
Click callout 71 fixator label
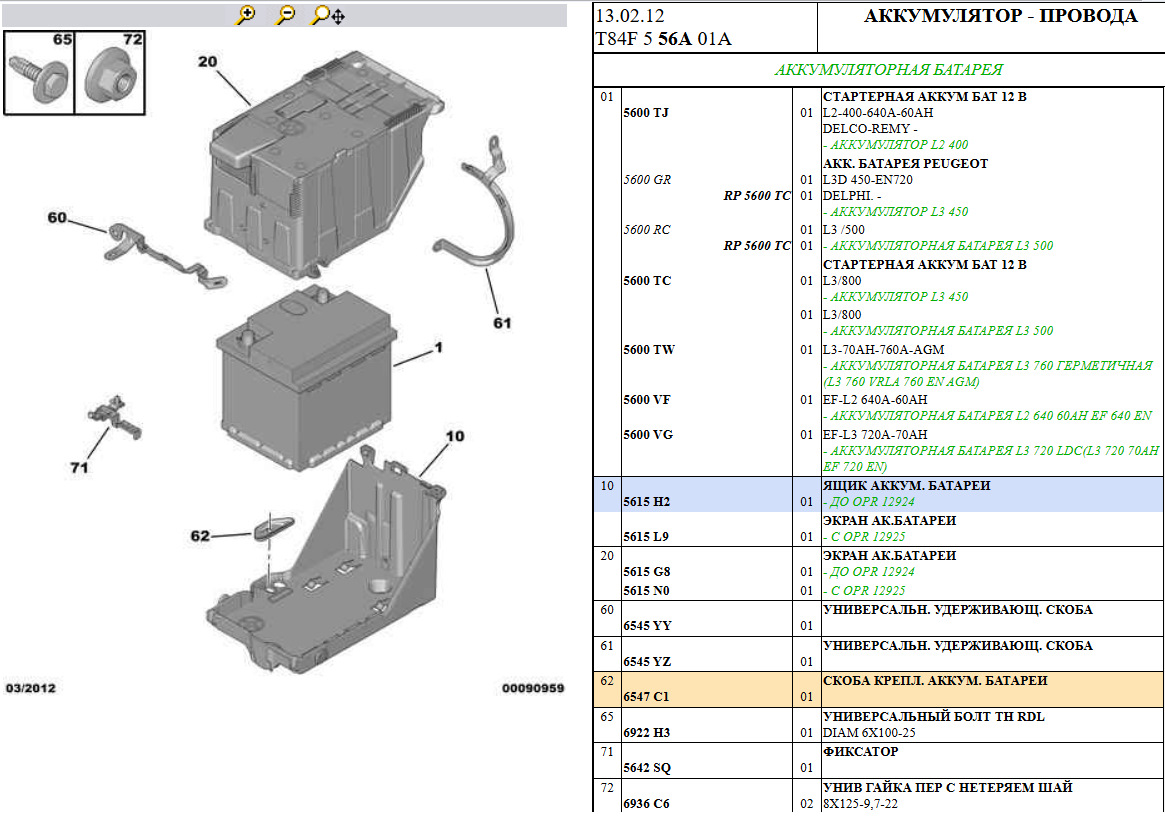(79, 467)
